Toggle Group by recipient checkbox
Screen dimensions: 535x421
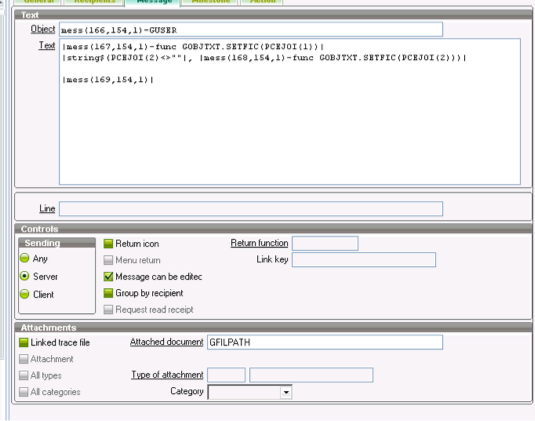108,293
